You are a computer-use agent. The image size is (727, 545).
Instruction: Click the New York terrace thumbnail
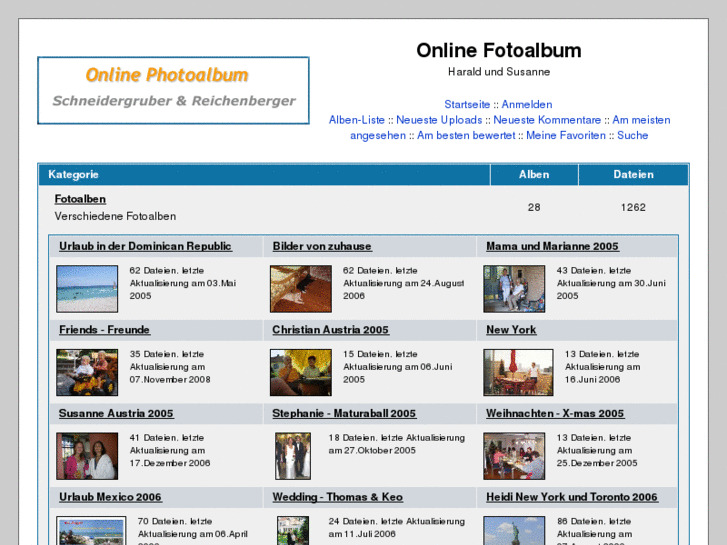(518, 372)
